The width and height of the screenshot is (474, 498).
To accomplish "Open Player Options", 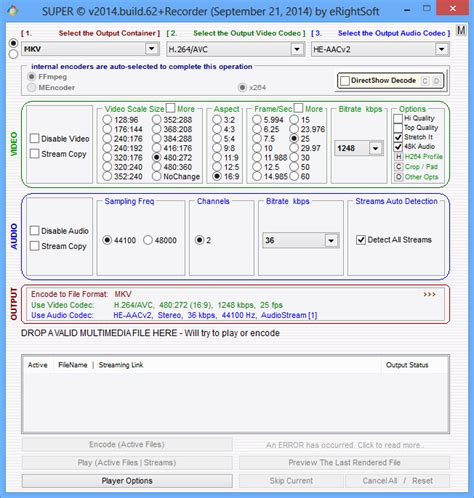I will (x=127, y=481).
